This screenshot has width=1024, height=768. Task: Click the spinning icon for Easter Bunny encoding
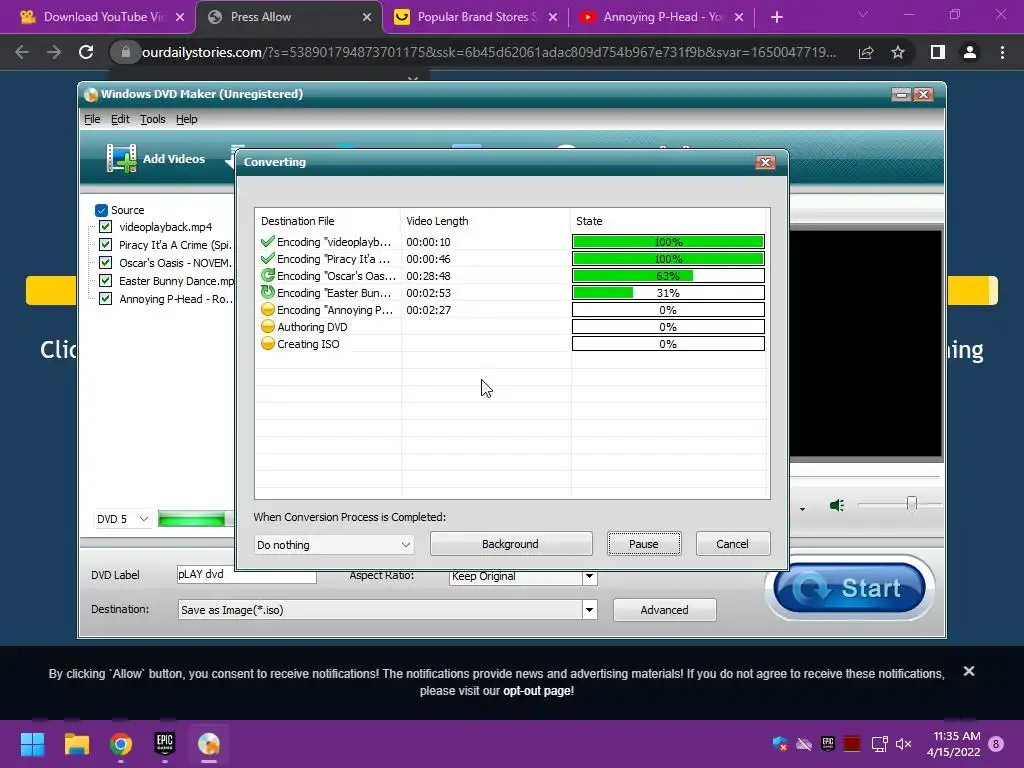click(267, 293)
